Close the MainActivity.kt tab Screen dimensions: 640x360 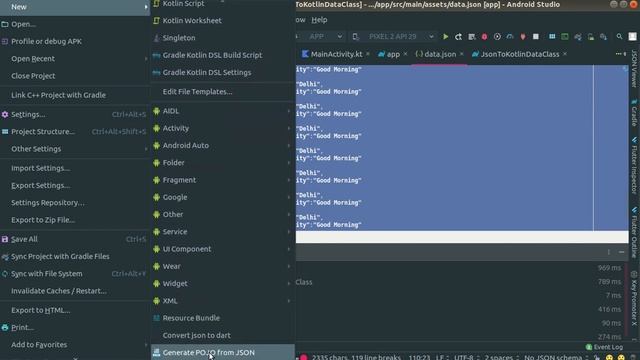pos(368,54)
